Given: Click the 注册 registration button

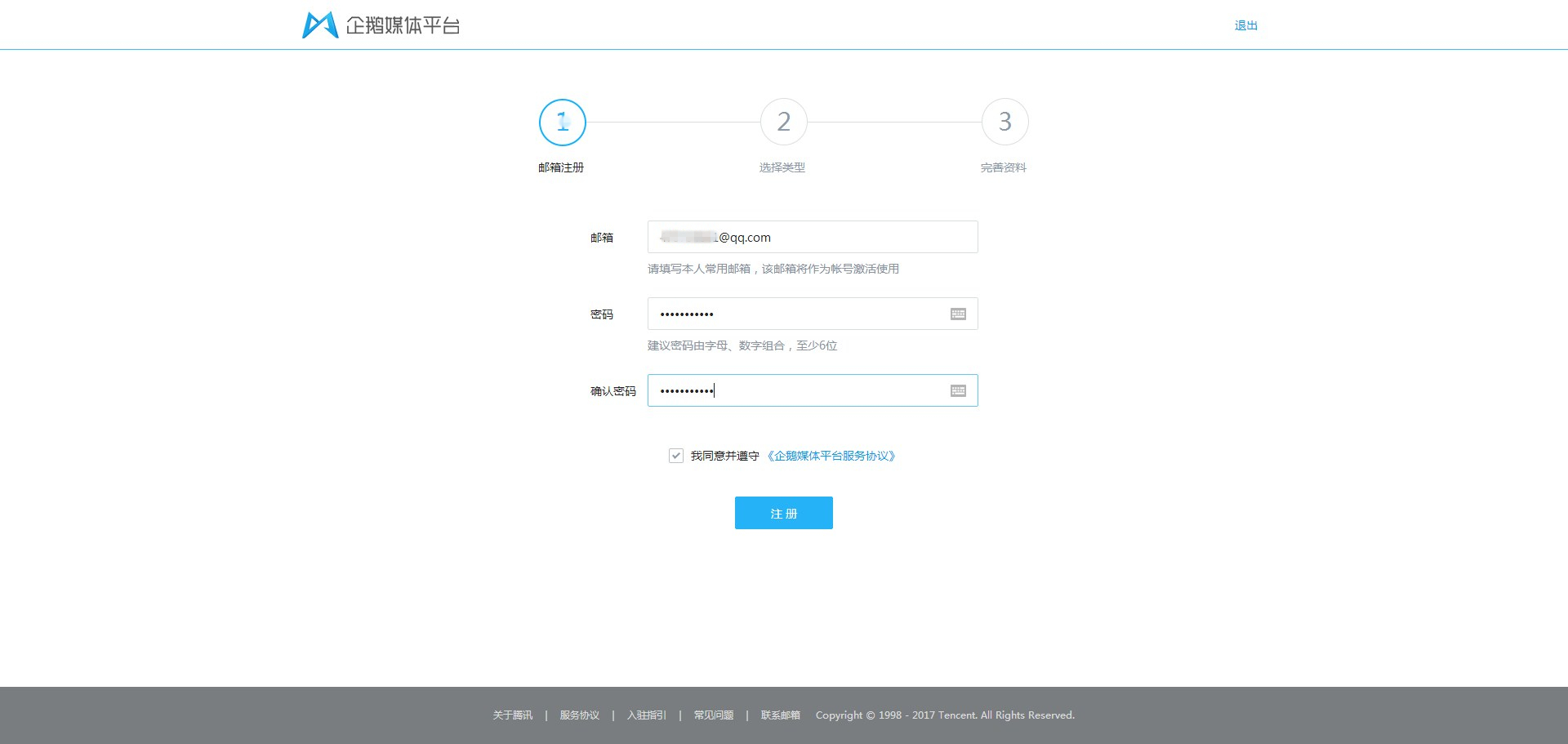Looking at the screenshot, I should [x=783, y=513].
